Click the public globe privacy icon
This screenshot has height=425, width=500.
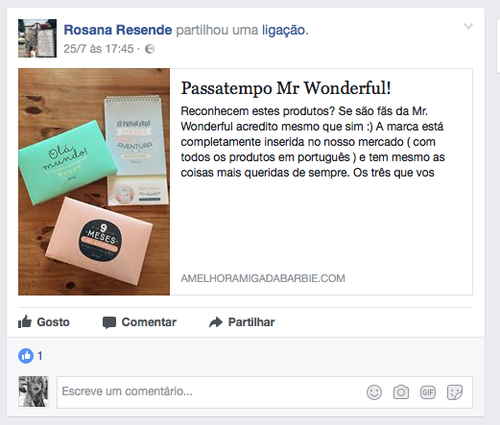(x=150, y=49)
